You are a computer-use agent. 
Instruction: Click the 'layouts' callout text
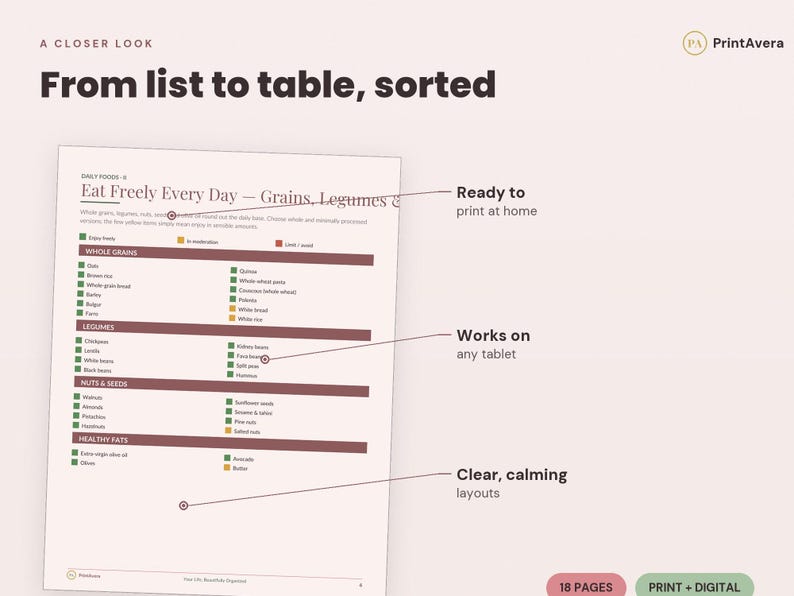pyautogui.click(x=478, y=493)
